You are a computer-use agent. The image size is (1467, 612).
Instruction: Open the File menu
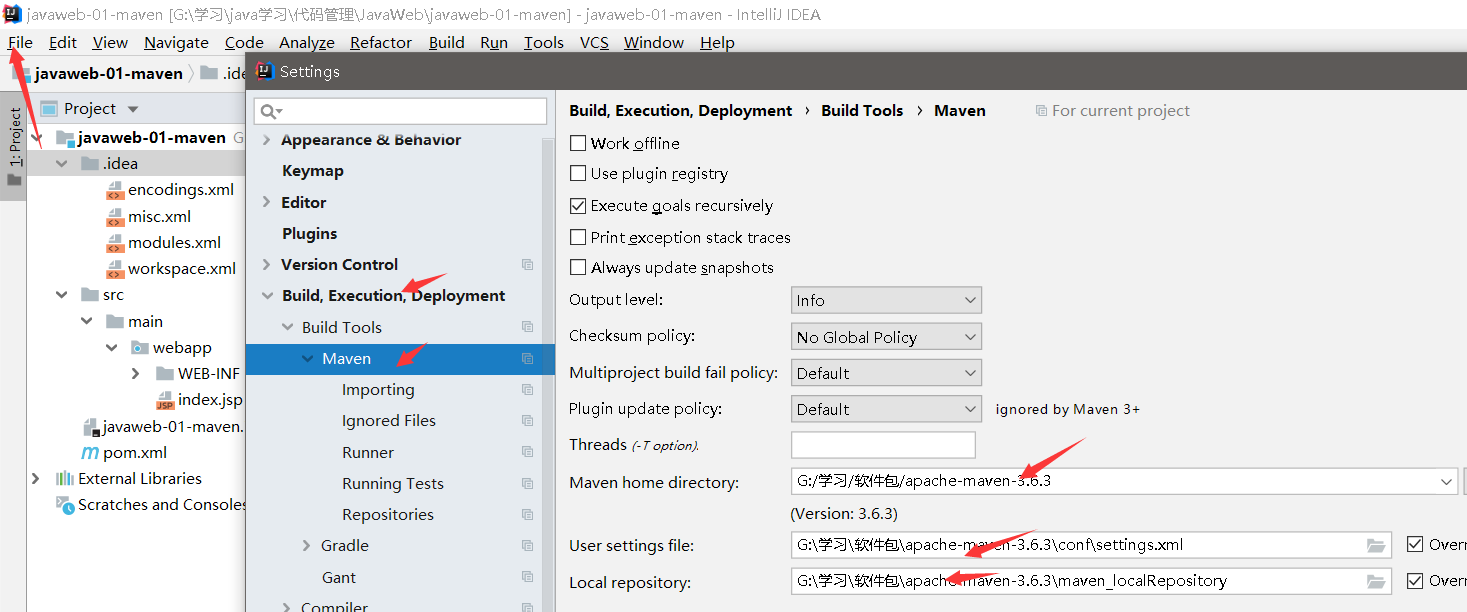(x=20, y=42)
